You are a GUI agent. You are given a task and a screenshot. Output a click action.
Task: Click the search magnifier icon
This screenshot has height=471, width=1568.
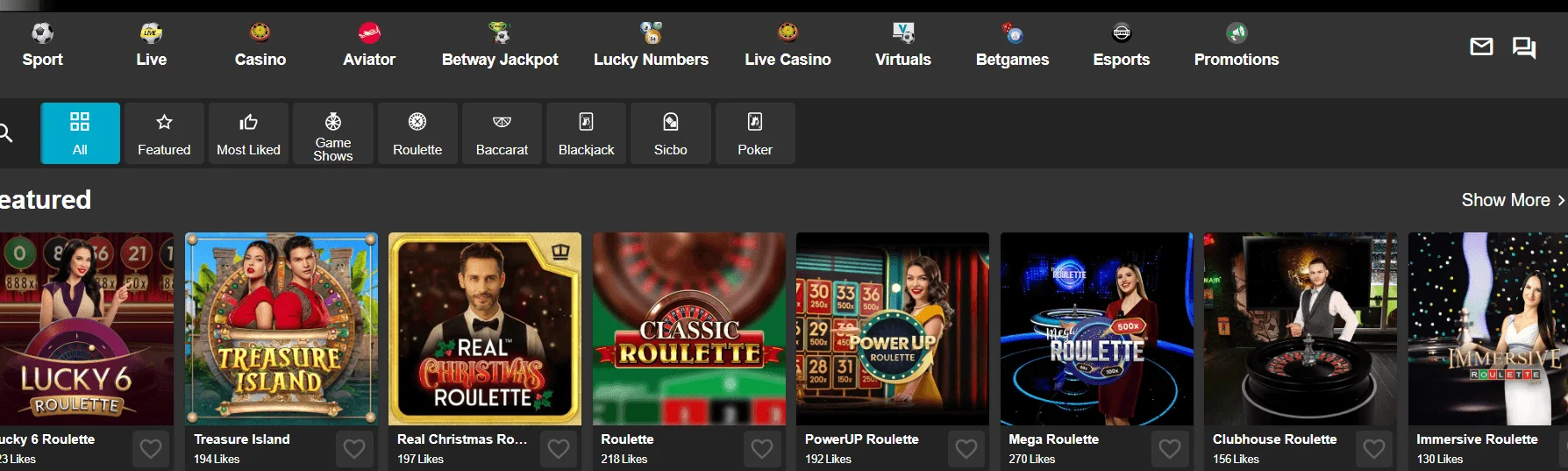pos(5,133)
